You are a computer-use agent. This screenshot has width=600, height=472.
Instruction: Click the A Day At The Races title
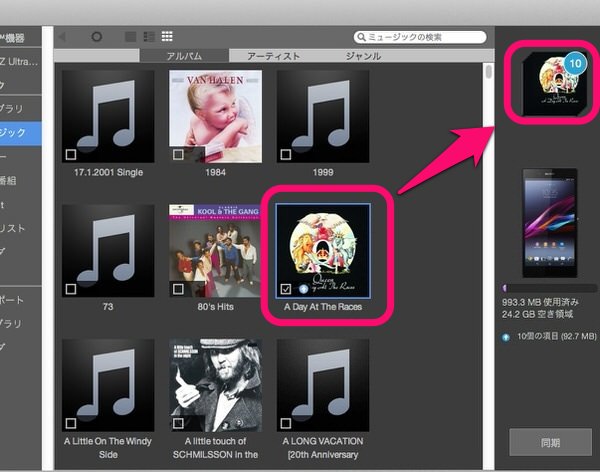(x=323, y=307)
